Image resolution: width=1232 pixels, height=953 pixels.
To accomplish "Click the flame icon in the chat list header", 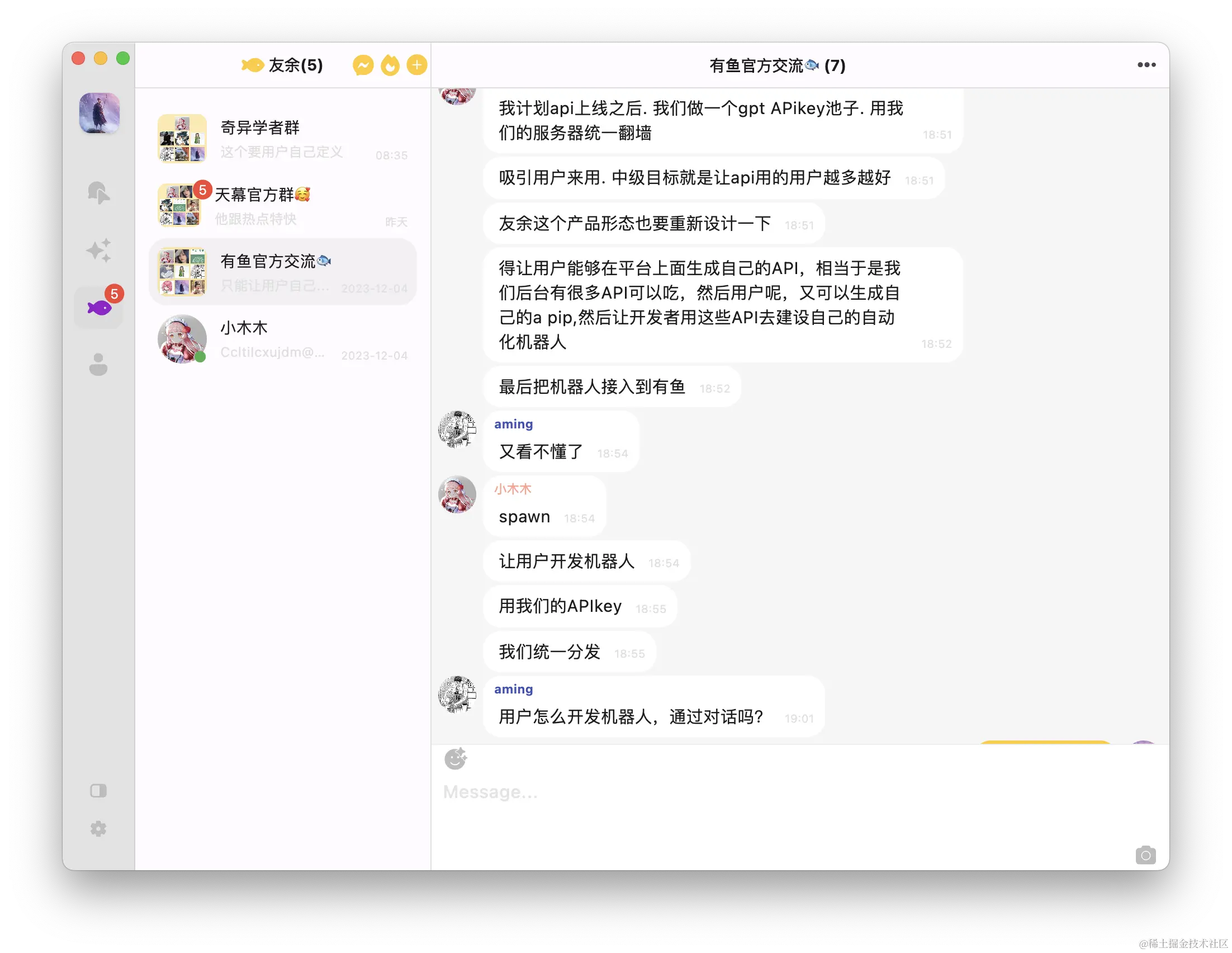I will tap(390, 65).
